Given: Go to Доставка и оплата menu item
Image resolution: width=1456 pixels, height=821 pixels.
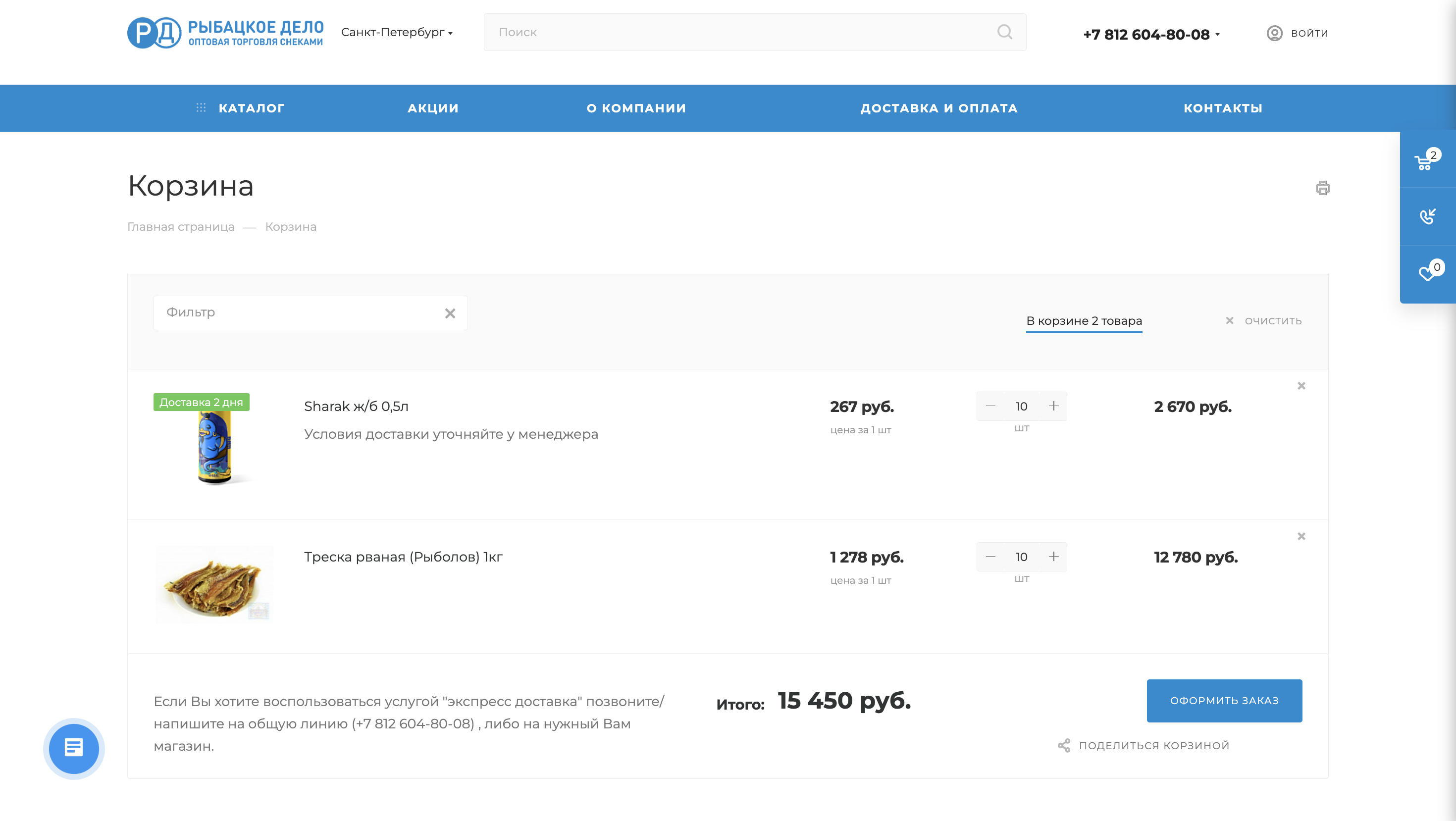Looking at the screenshot, I should pos(939,108).
